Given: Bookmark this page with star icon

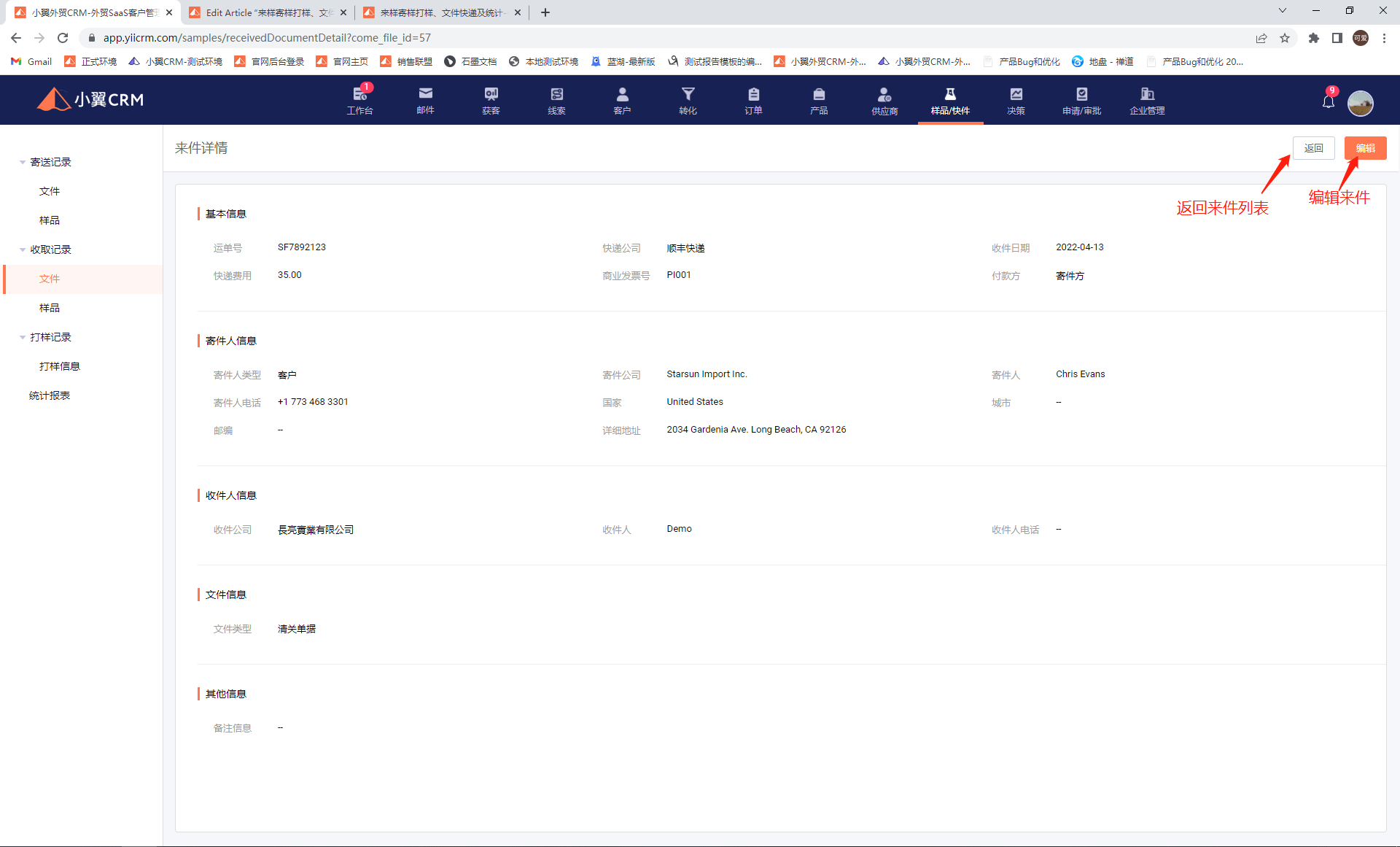Looking at the screenshot, I should pos(1285,38).
